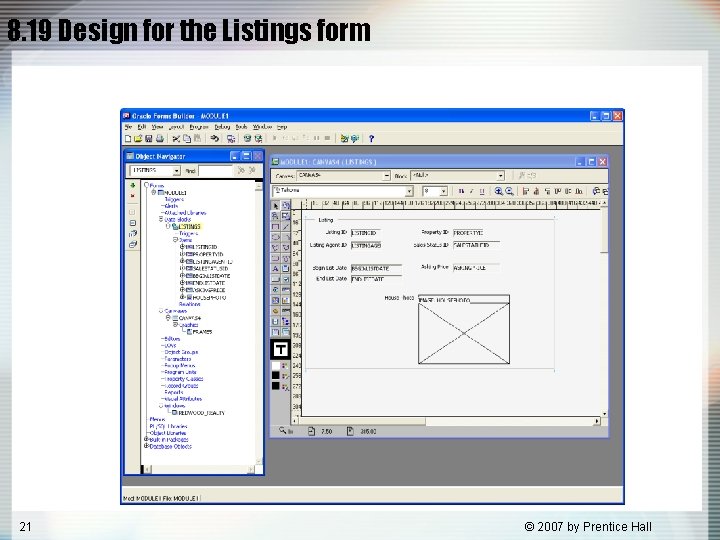The width and height of the screenshot is (720, 540).
Task: Select the Ellipse drawing tool
Action: (x=276, y=237)
